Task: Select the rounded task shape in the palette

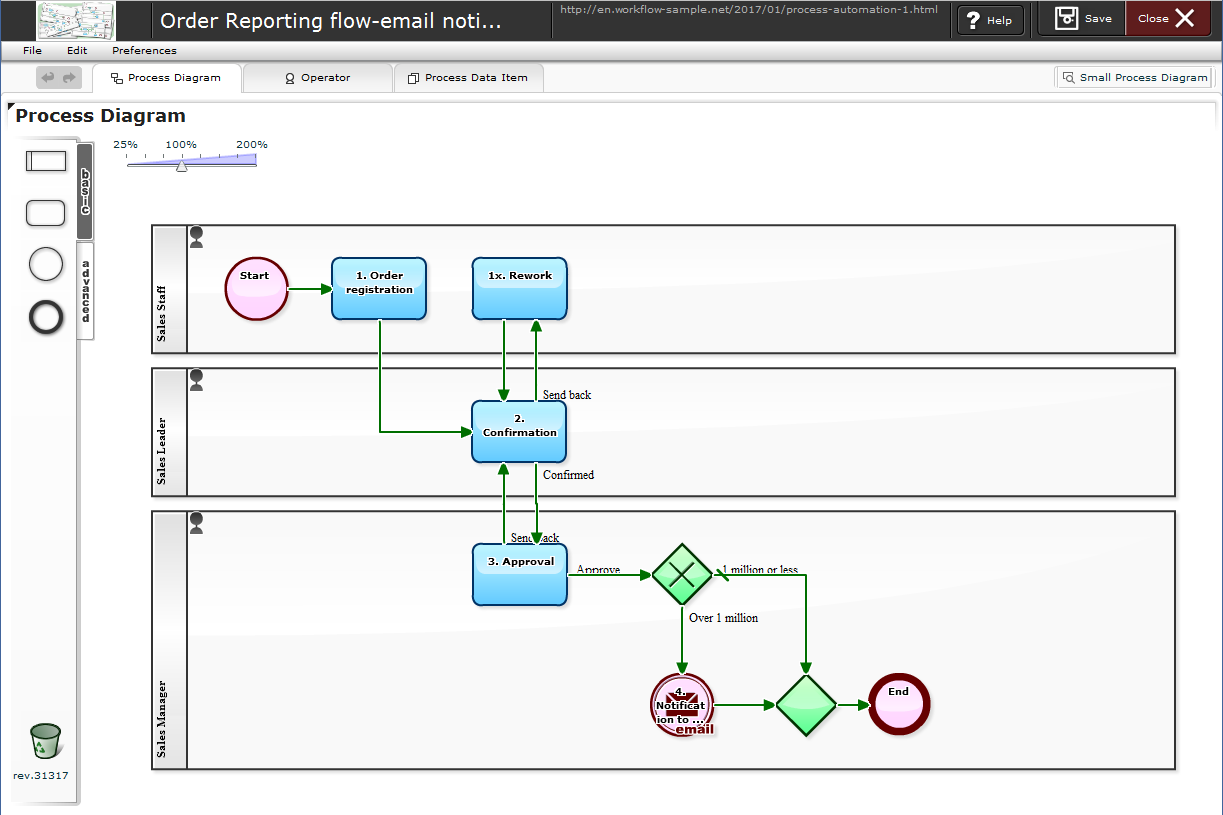Action: point(45,212)
